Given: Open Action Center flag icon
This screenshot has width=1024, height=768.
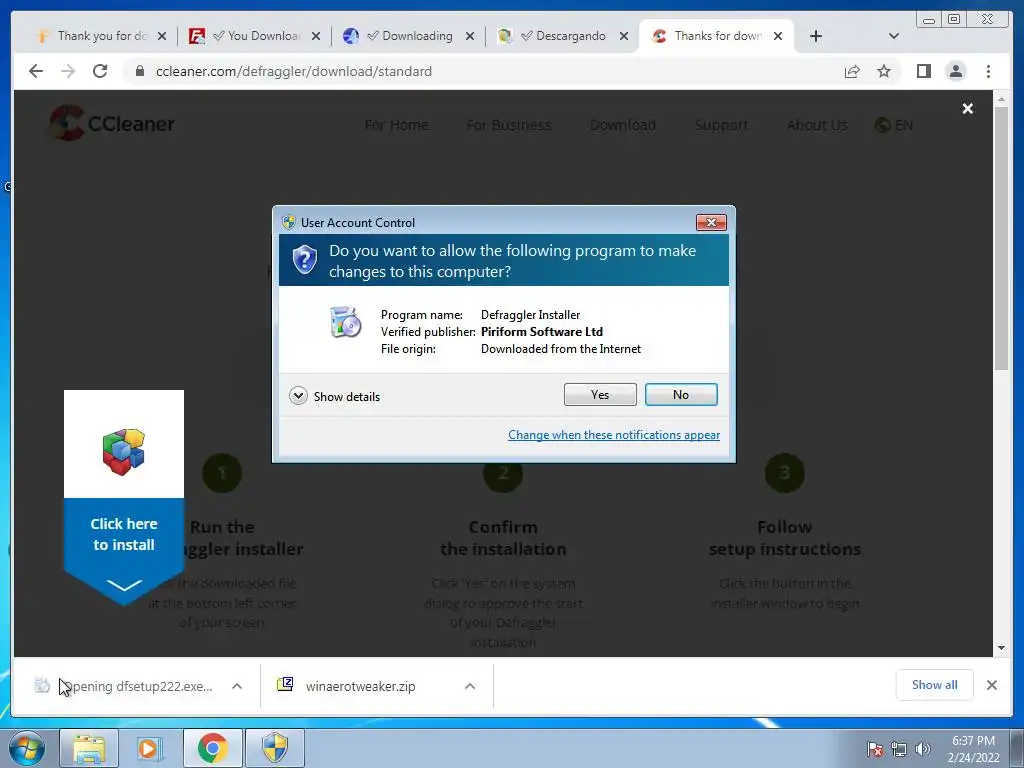Looking at the screenshot, I should 875,749.
